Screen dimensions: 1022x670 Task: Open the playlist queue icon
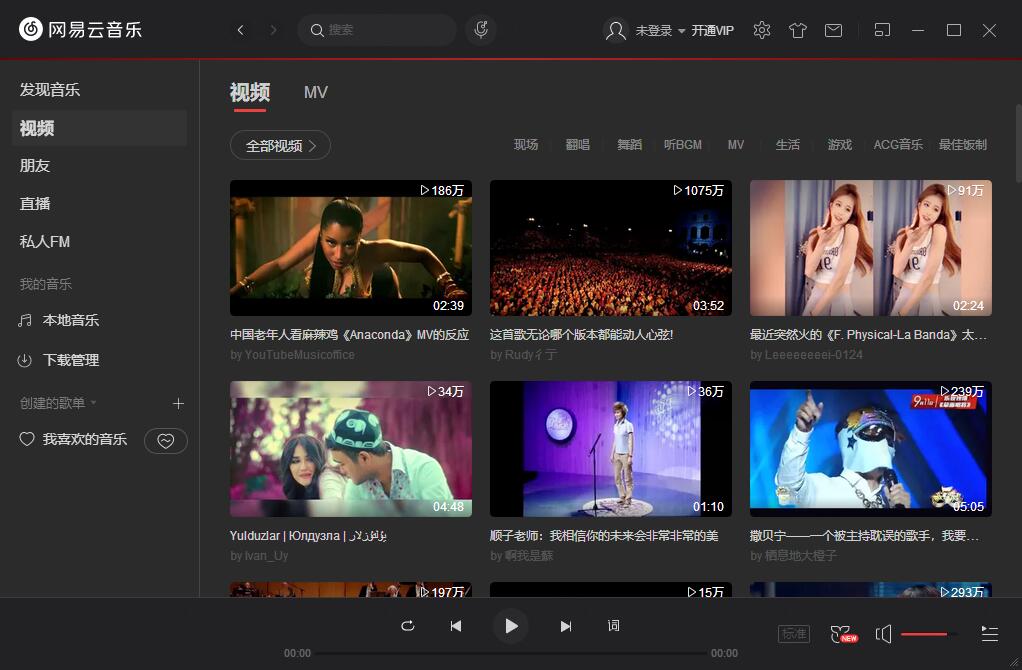tap(989, 634)
